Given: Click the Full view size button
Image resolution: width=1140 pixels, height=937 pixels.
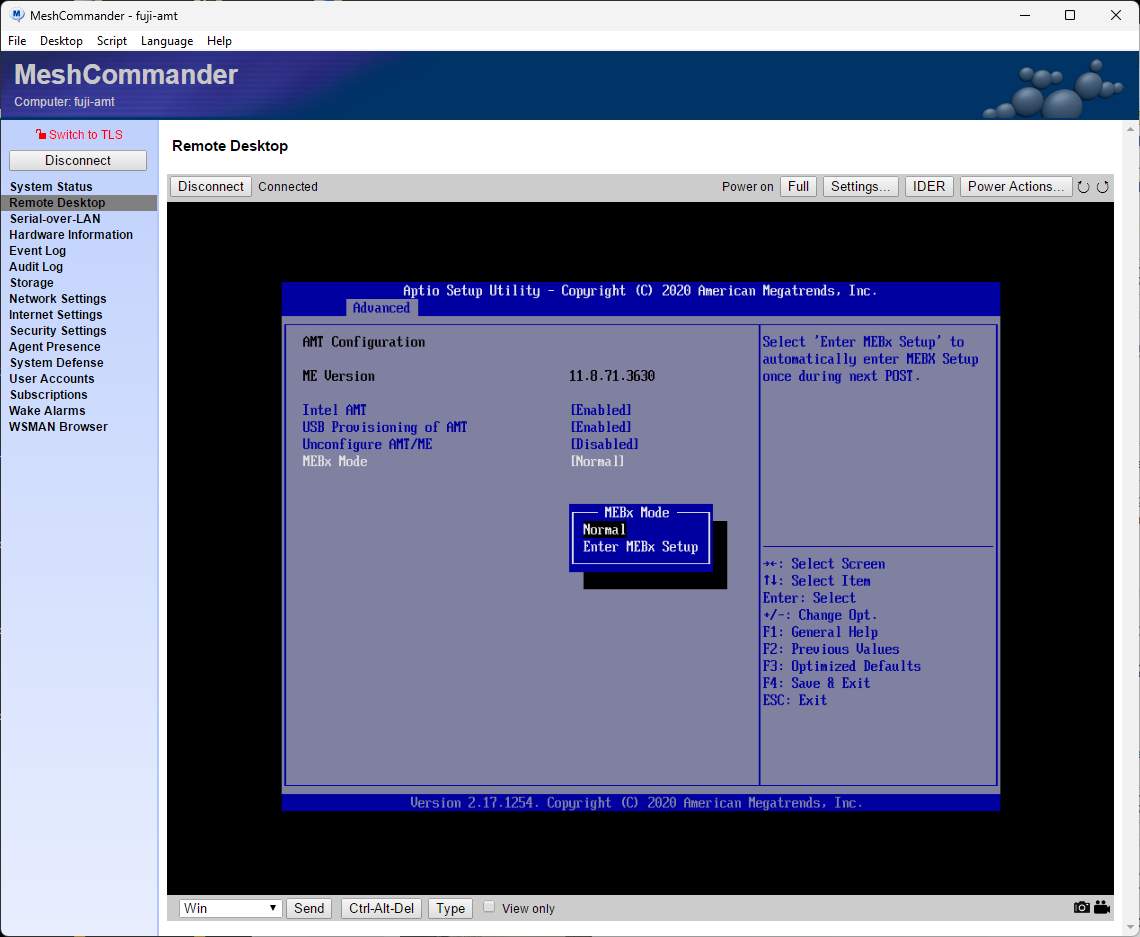Looking at the screenshot, I should point(798,186).
